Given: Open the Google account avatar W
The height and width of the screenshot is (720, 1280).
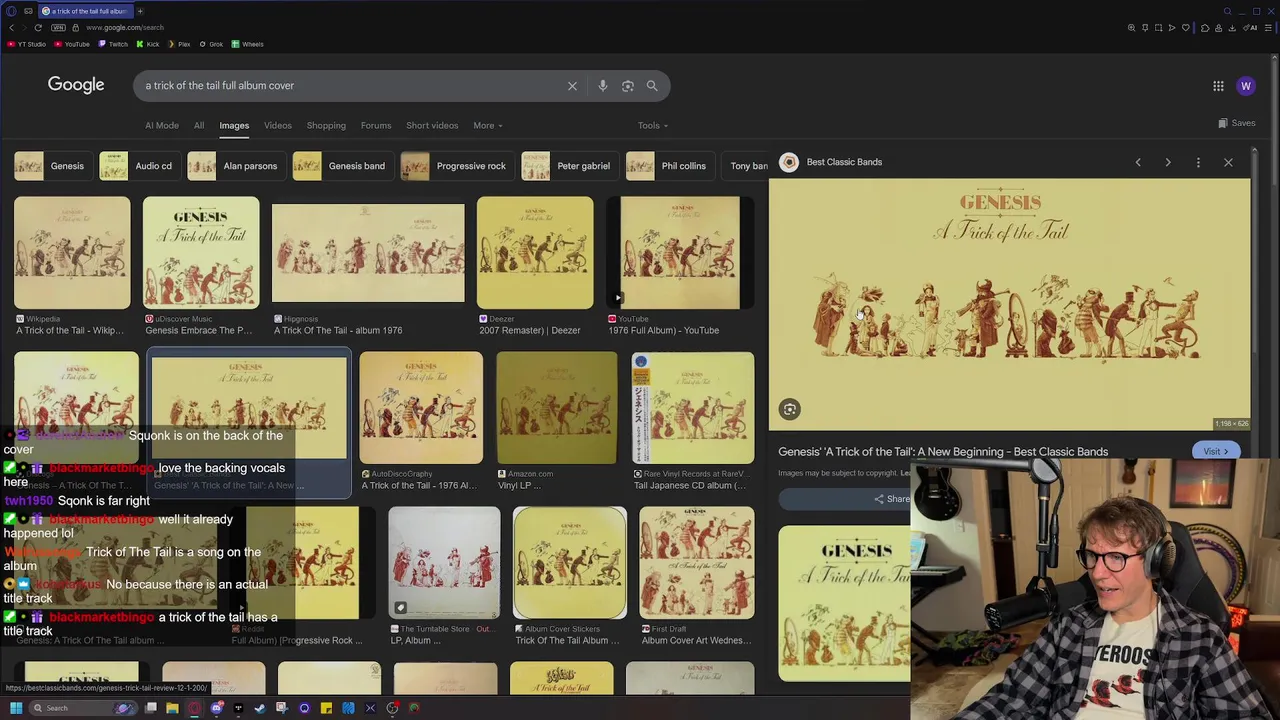Looking at the screenshot, I should 1246,86.
